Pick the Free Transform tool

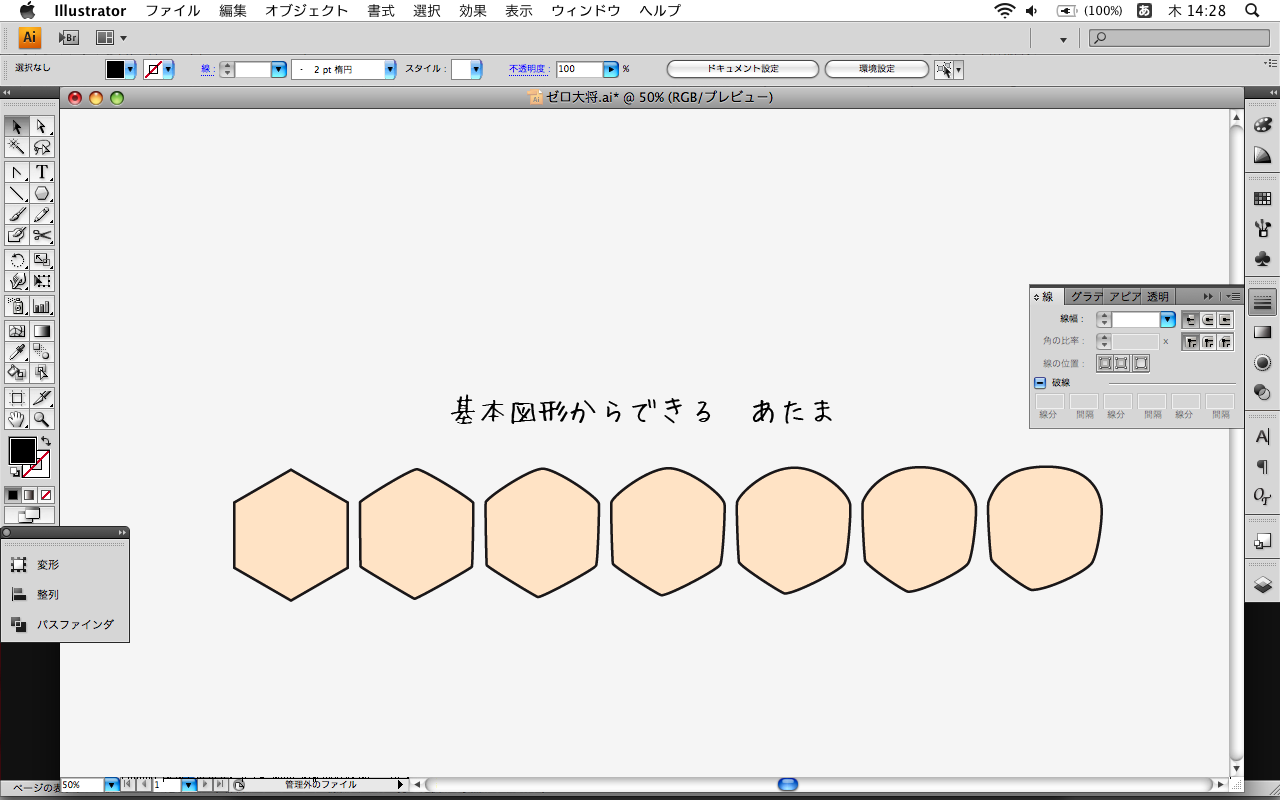coord(42,281)
